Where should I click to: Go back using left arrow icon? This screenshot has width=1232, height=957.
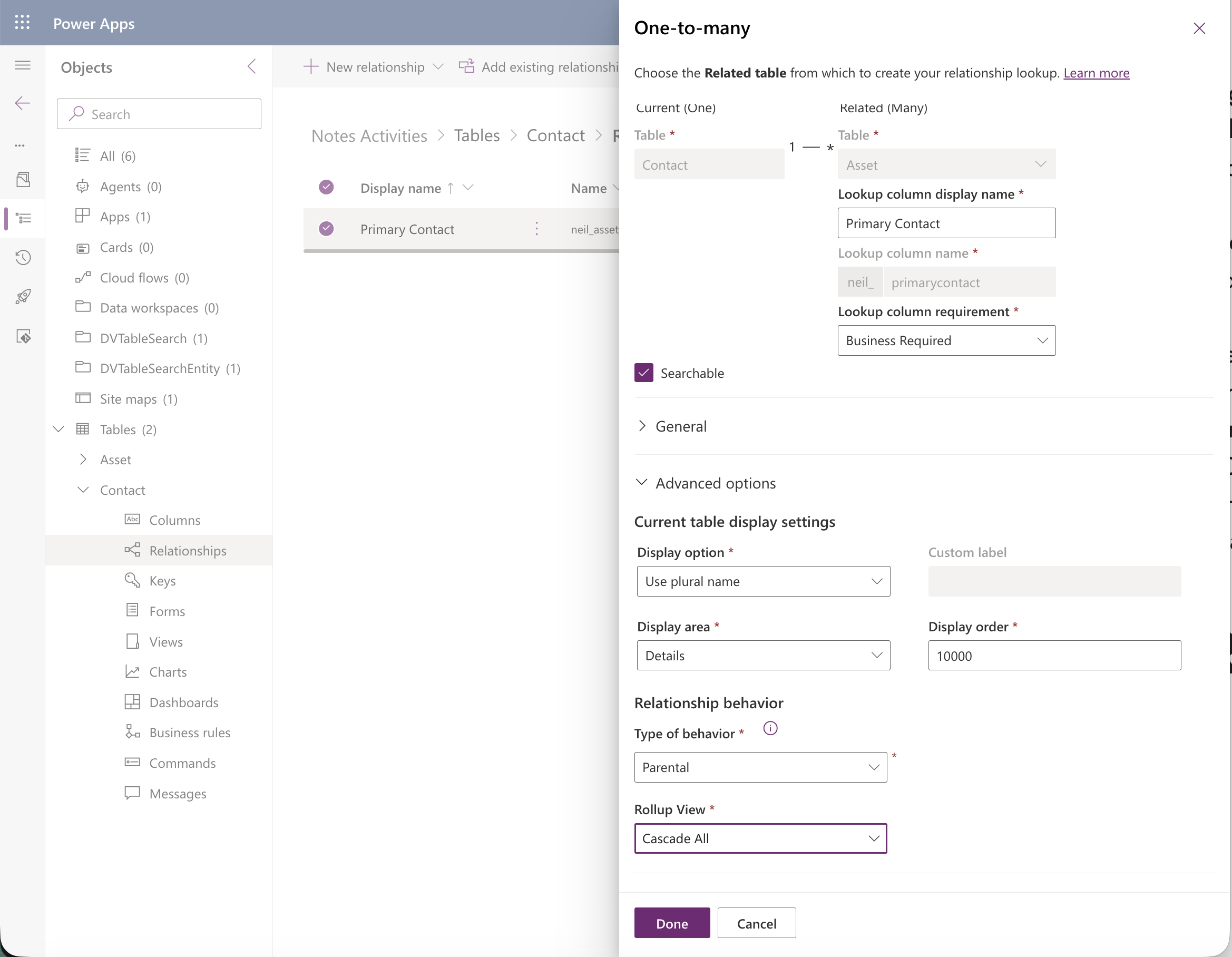click(23, 103)
